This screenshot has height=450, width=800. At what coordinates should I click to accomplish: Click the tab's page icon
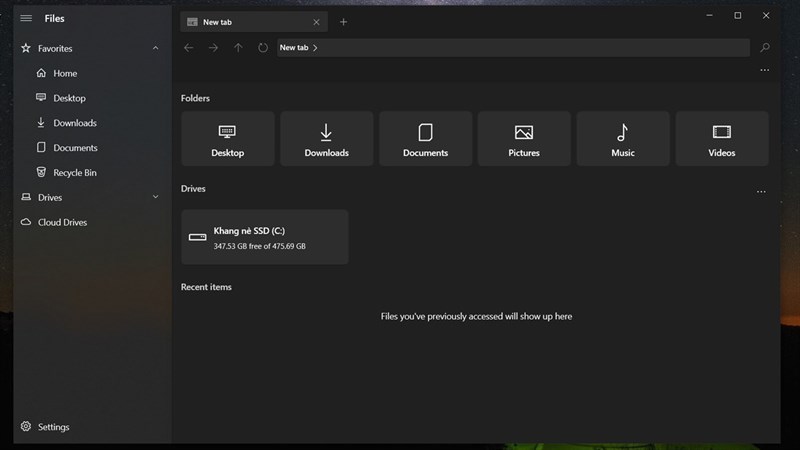(x=192, y=22)
